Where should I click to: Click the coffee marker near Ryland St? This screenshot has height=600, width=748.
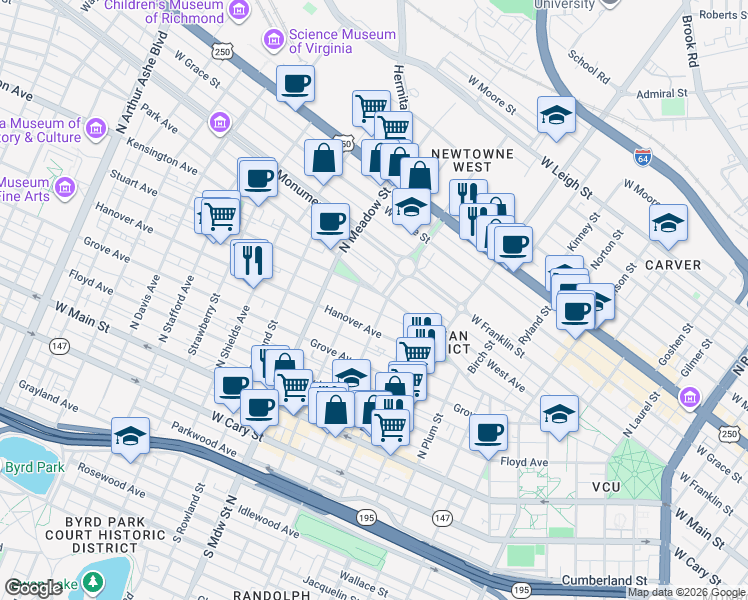click(575, 312)
